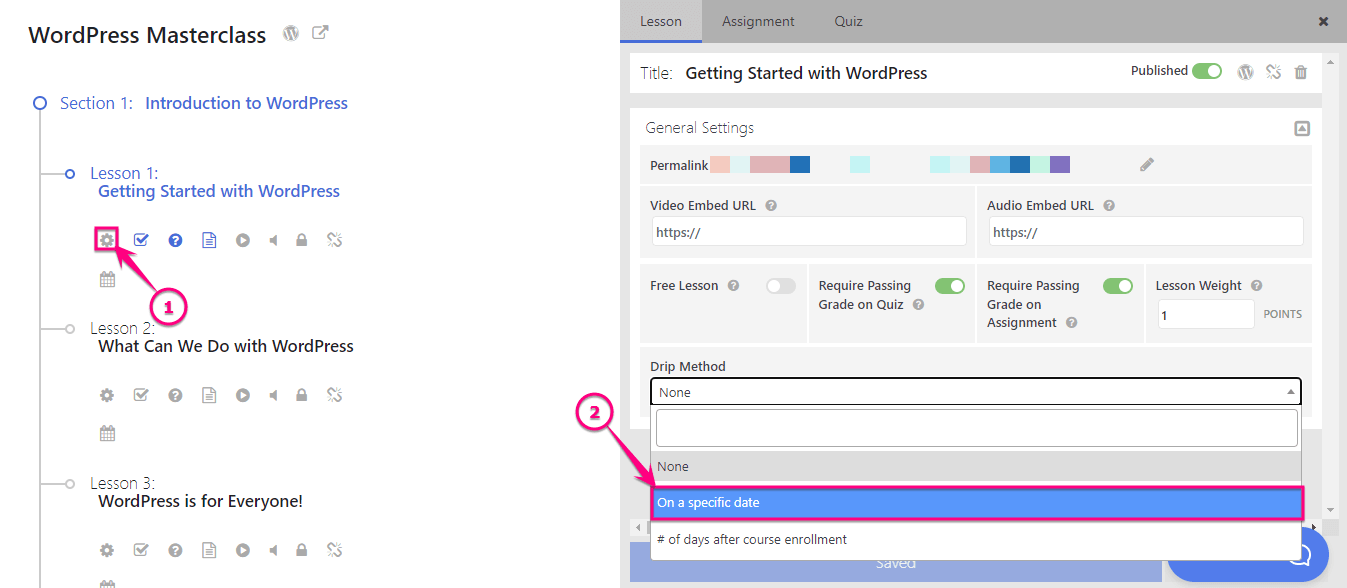Click audio speaker icon for Lesson 3
The width and height of the screenshot is (1347, 588).
coord(273,550)
